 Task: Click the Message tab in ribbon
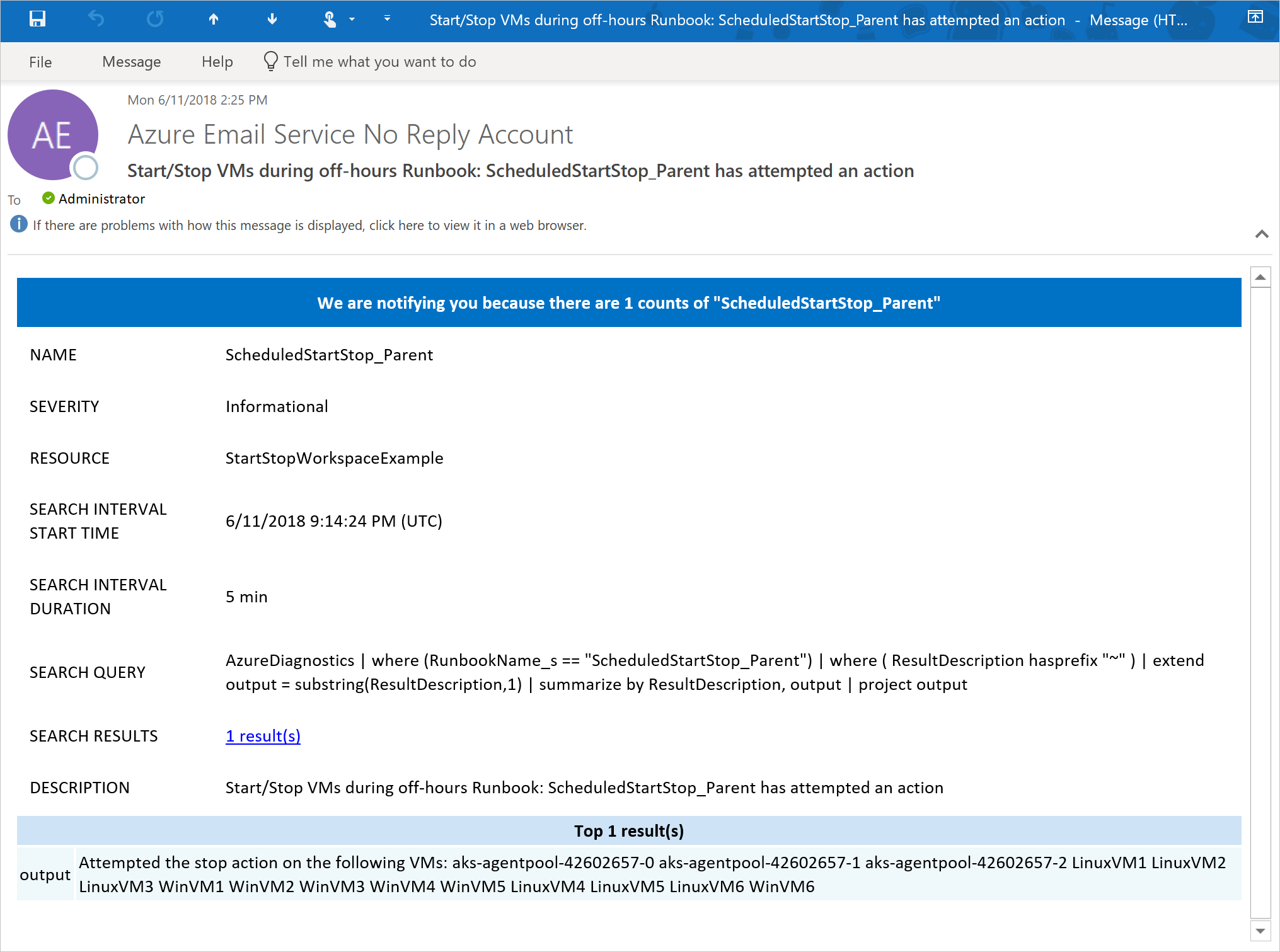coord(130,62)
